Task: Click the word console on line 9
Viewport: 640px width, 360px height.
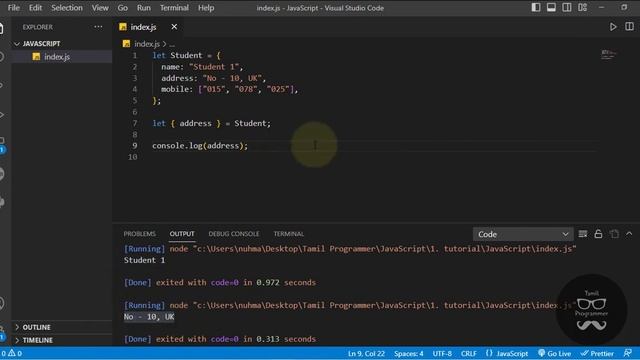Action: pos(168,146)
